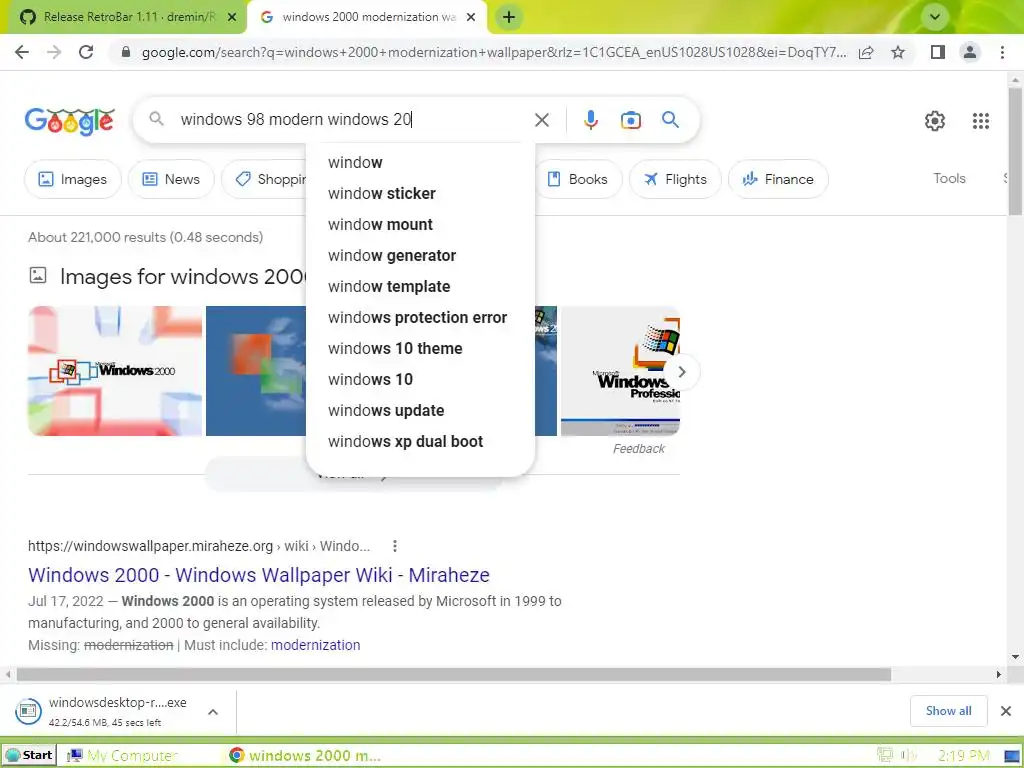This screenshot has width=1024, height=768.
Task: Pick the "windows protection error" suggestion
Action: click(x=420, y=317)
